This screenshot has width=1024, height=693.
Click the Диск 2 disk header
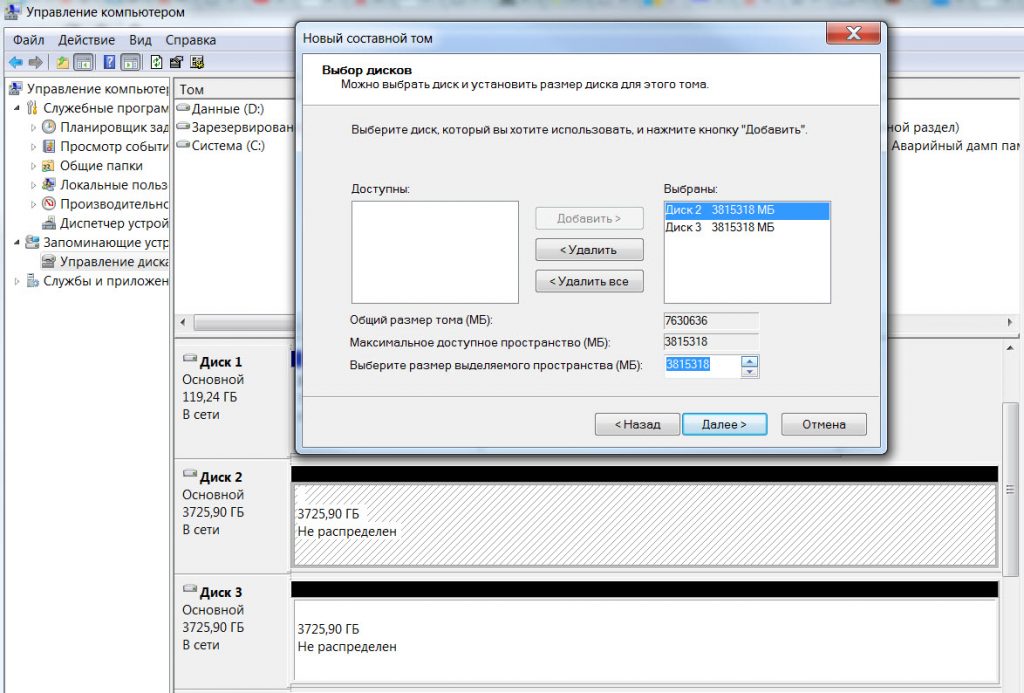point(221,477)
